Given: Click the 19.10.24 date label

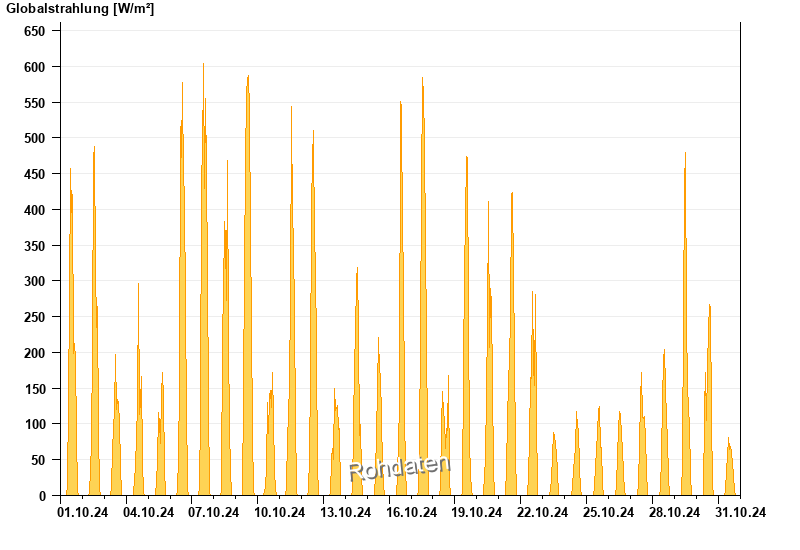Looking at the screenshot, I should tap(477, 512).
